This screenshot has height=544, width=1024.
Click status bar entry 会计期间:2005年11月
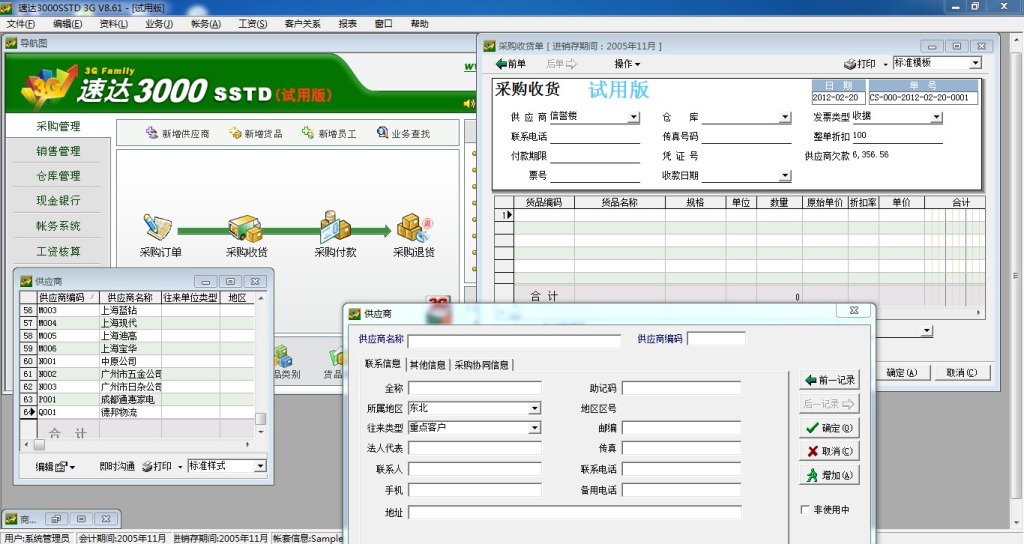[122, 538]
